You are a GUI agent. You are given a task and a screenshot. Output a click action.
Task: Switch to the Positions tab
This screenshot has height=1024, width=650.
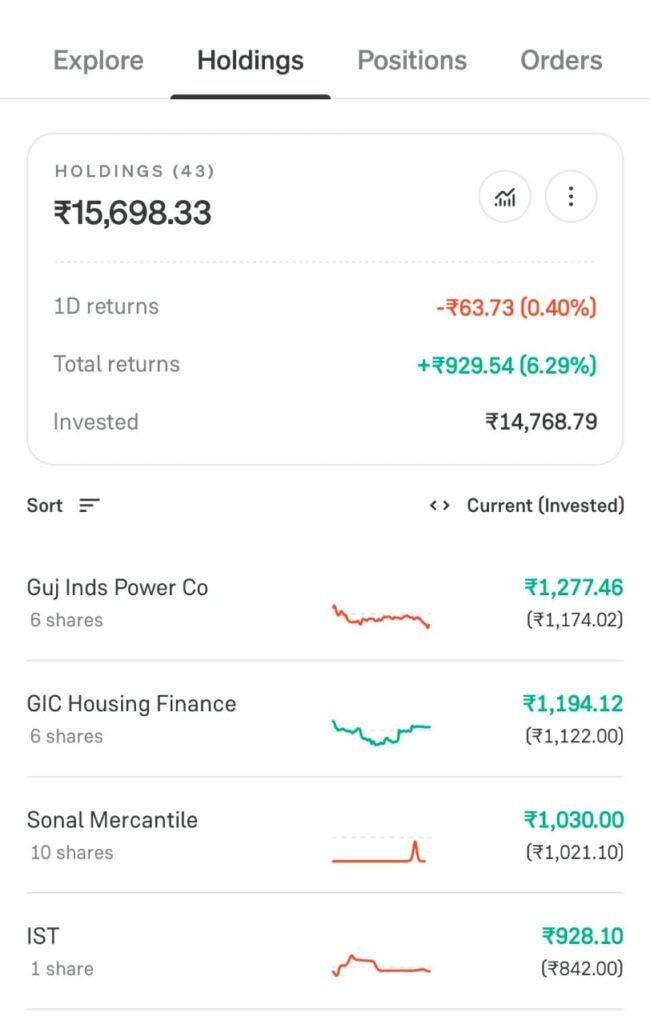click(412, 60)
